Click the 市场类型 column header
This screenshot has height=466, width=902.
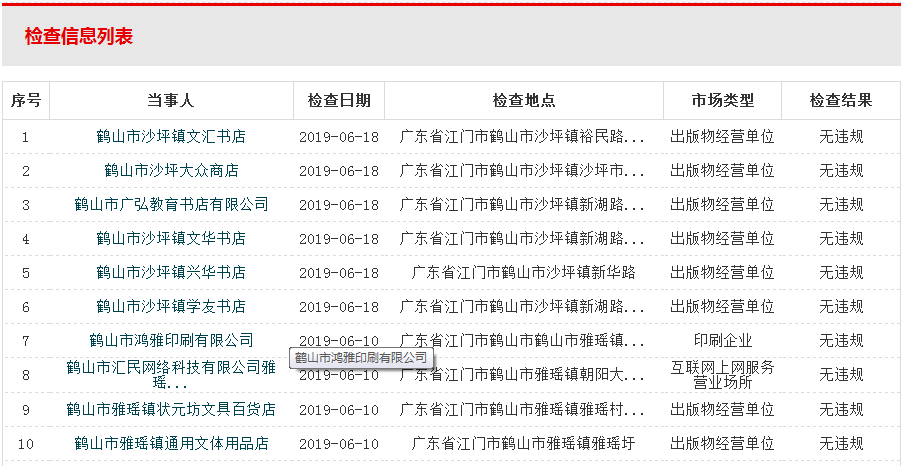tap(722, 101)
